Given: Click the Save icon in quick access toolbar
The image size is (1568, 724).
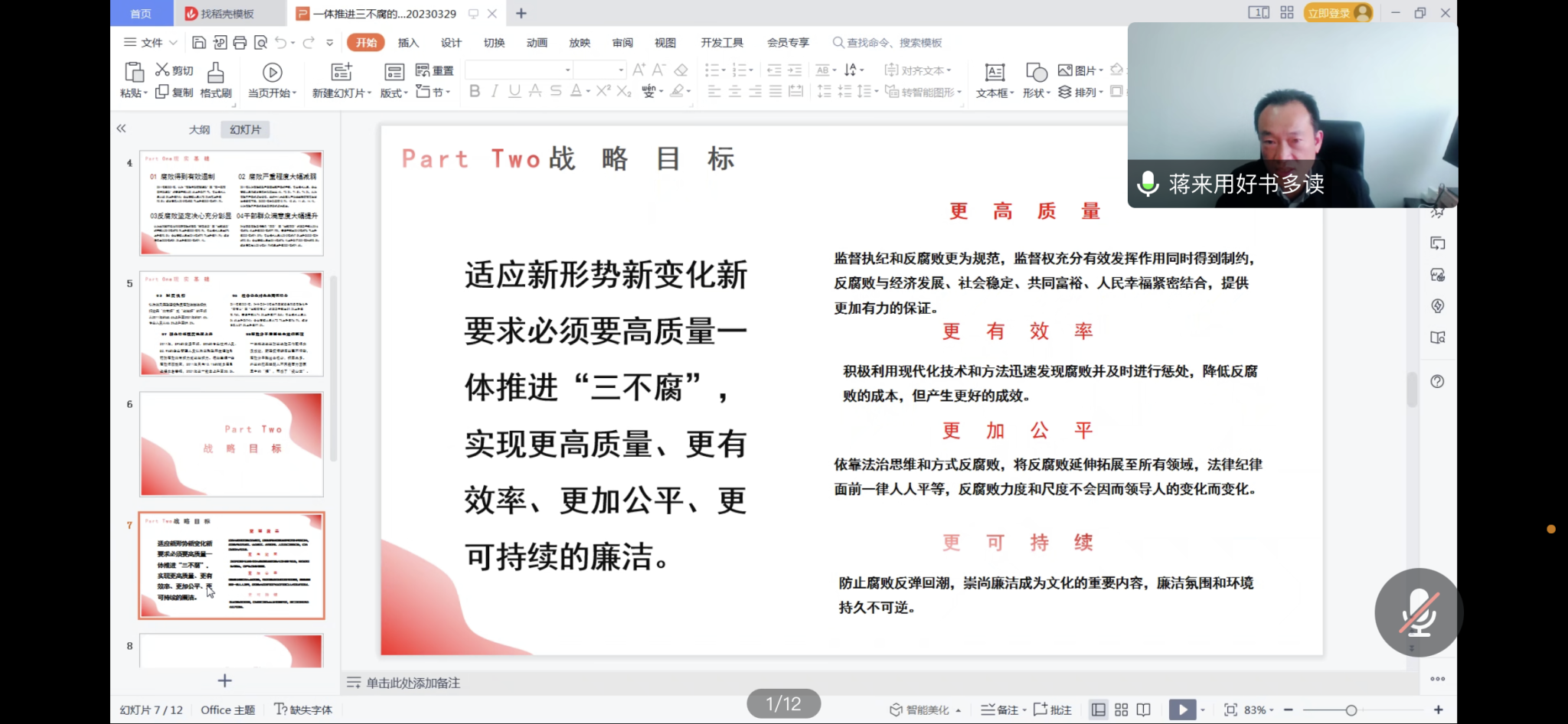Looking at the screenshot, I should tap(199, 43).
